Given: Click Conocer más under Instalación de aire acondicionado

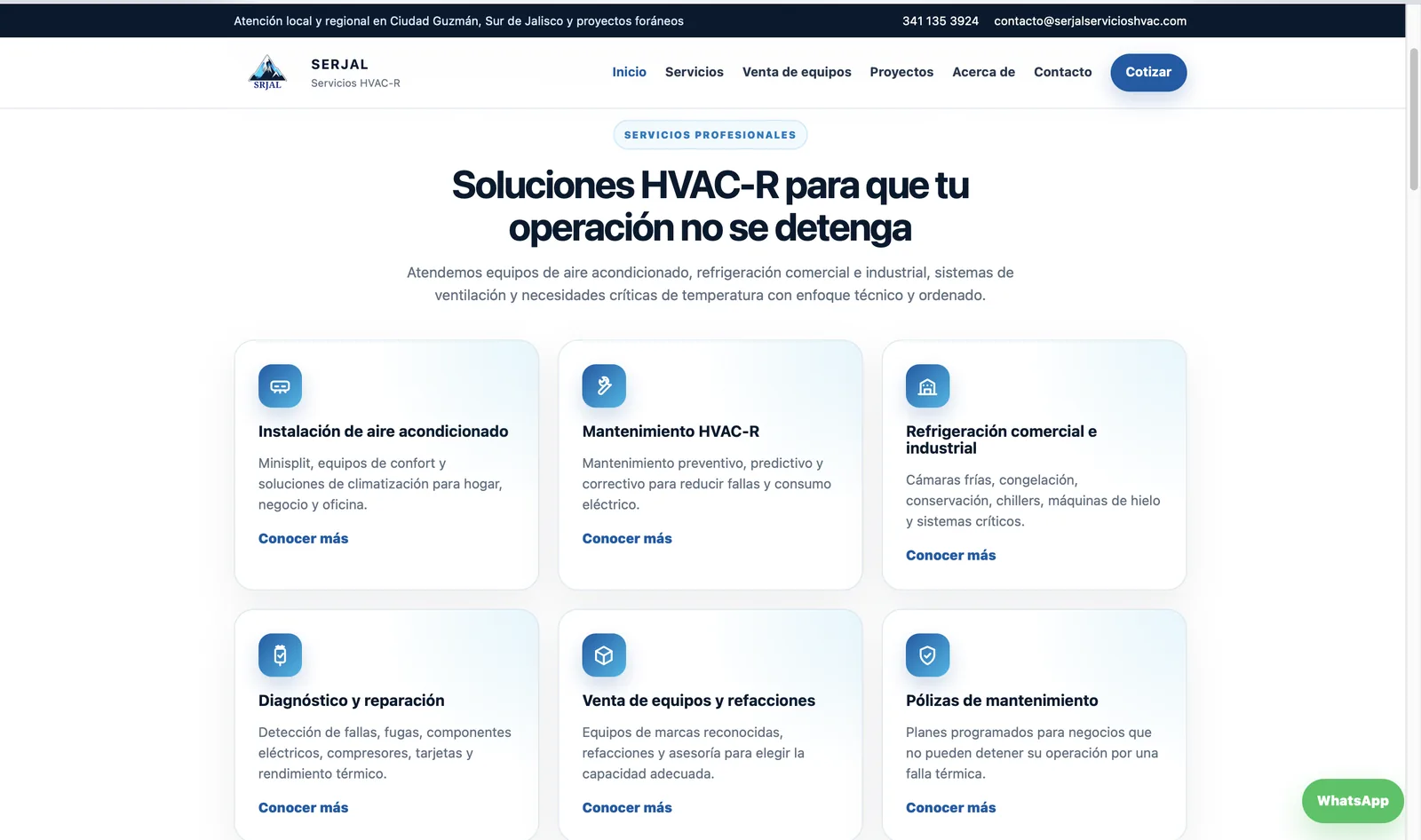Looking at the screenshot, I should [303, 538].
